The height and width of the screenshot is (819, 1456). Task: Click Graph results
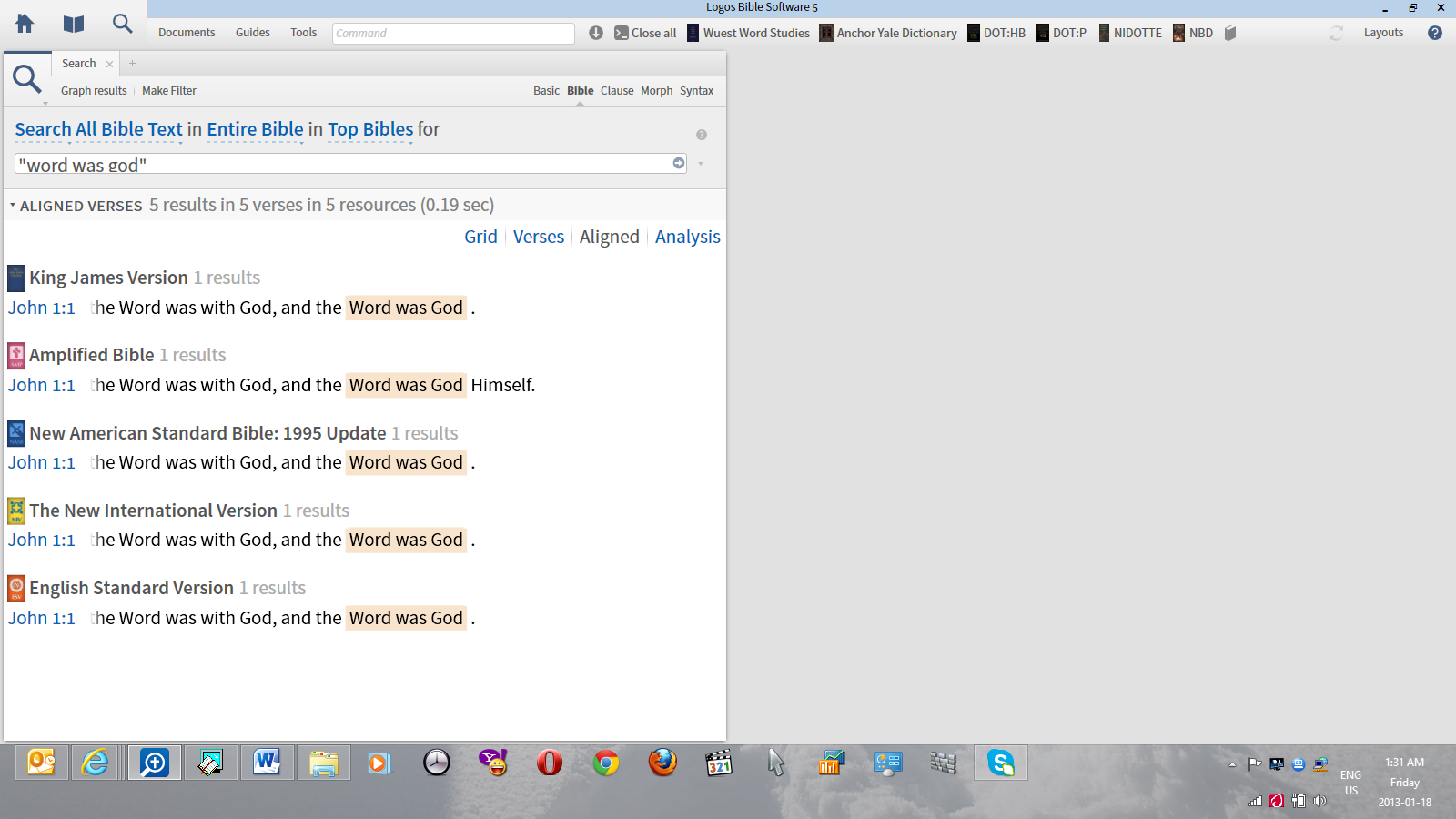tap(94, 91)
